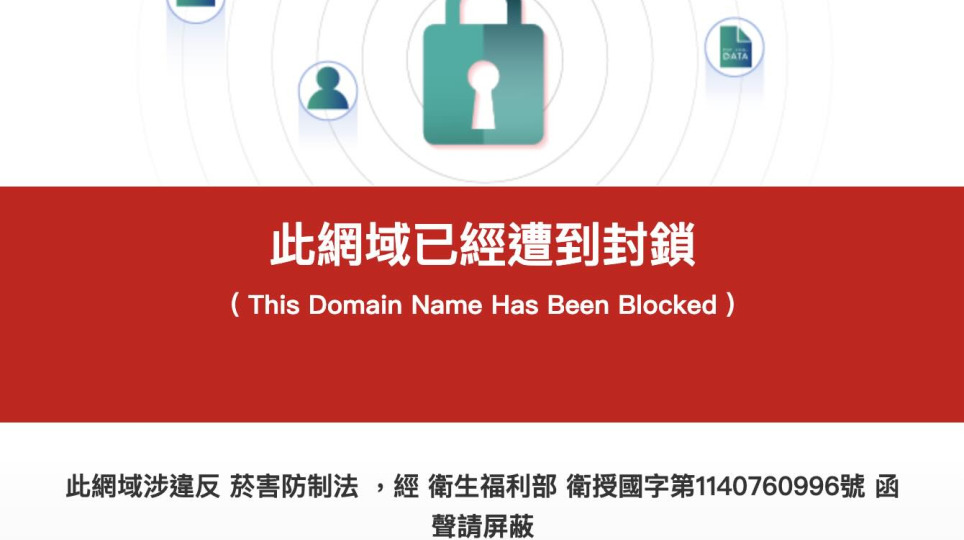964x540 pixels.
Task: Click the word 'Blocked' in the subtitle
Action: [x=668, y=305]
